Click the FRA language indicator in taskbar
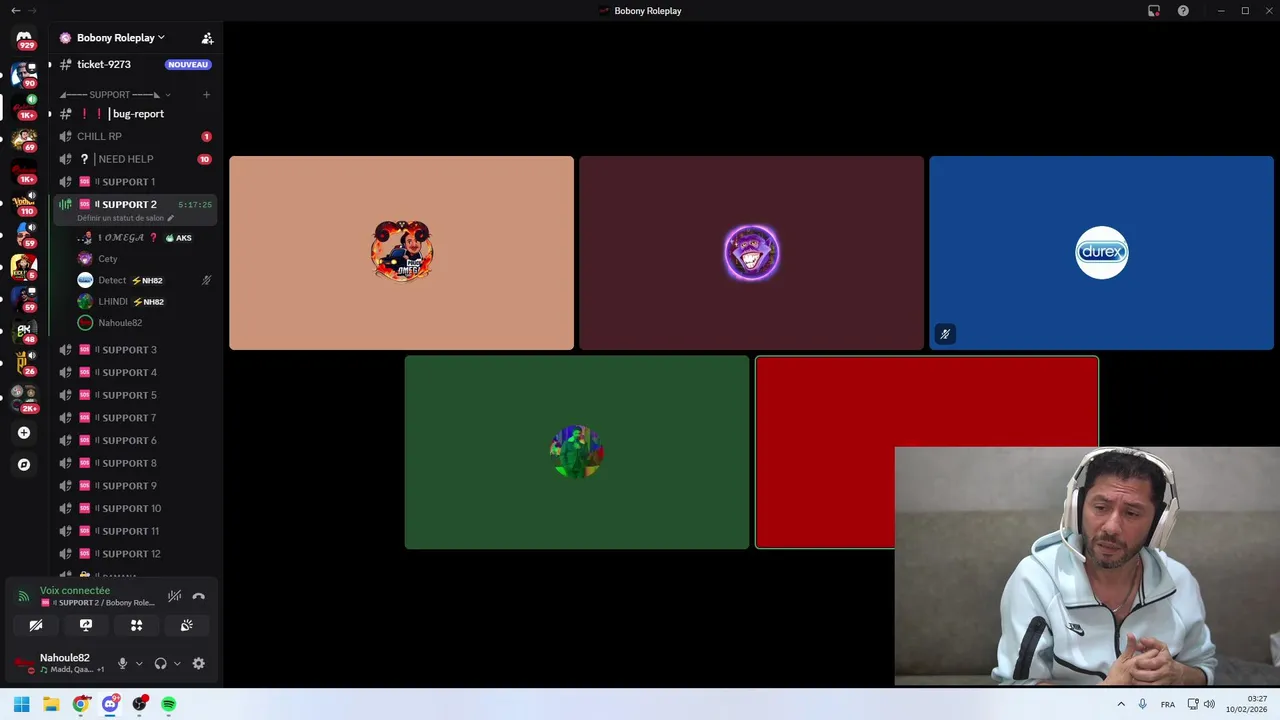Image resolution: width=1280 pixels, height=720 pixels. tap(1167, 704)
